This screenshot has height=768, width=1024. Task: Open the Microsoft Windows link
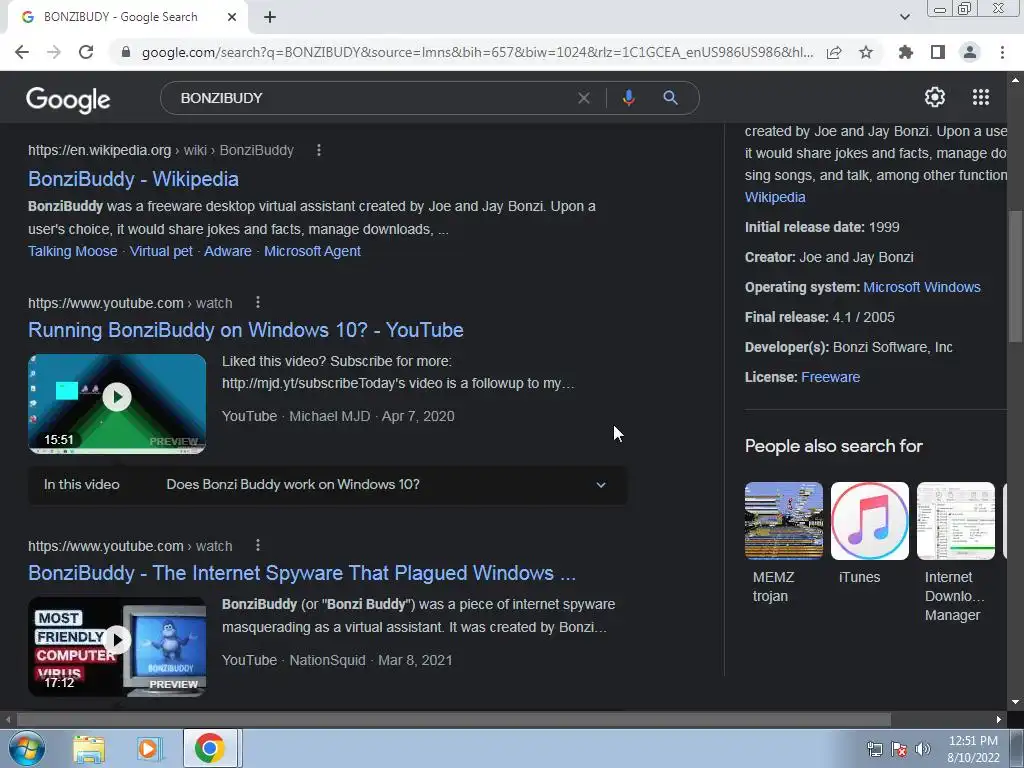[921, 287]
